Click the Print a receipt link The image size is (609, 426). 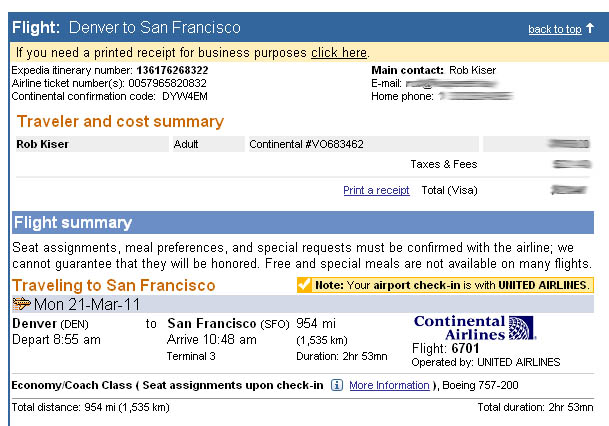376,190
